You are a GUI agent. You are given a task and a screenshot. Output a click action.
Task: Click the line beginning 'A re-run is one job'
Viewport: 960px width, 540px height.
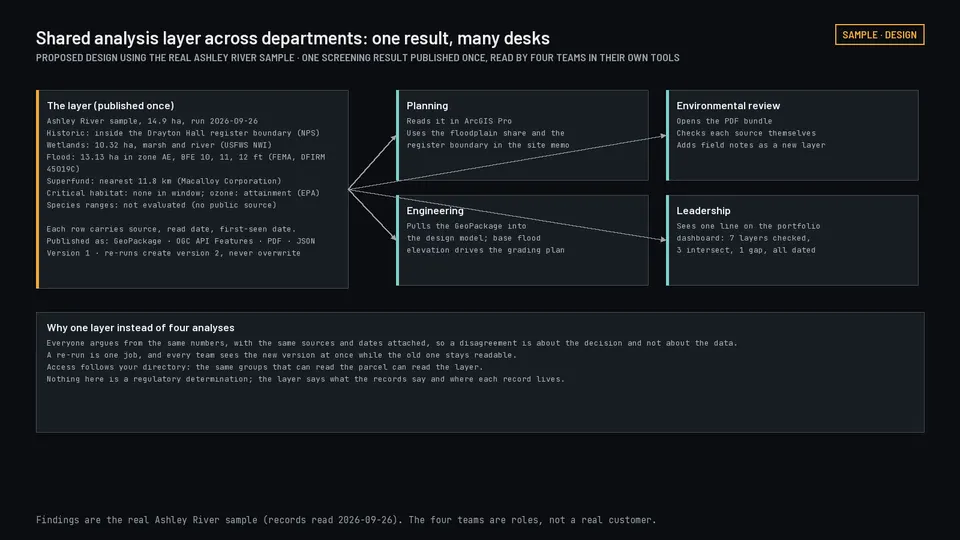282,355
